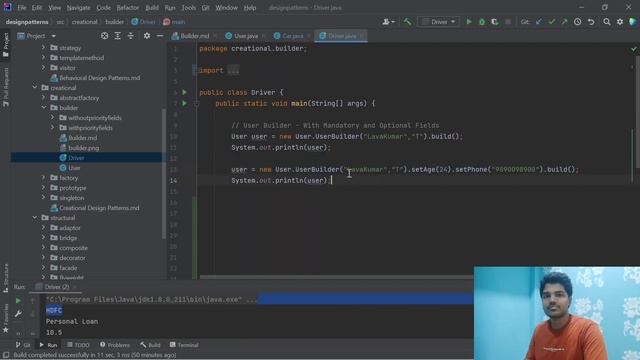This screenshot has width=640, height=360.
Task: Switch to Car.java editor tab
Action: click(x=292, y=36)
